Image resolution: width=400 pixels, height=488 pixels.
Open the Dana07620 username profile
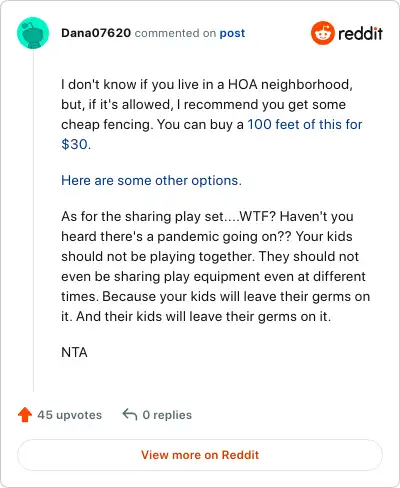pos(96,33)
